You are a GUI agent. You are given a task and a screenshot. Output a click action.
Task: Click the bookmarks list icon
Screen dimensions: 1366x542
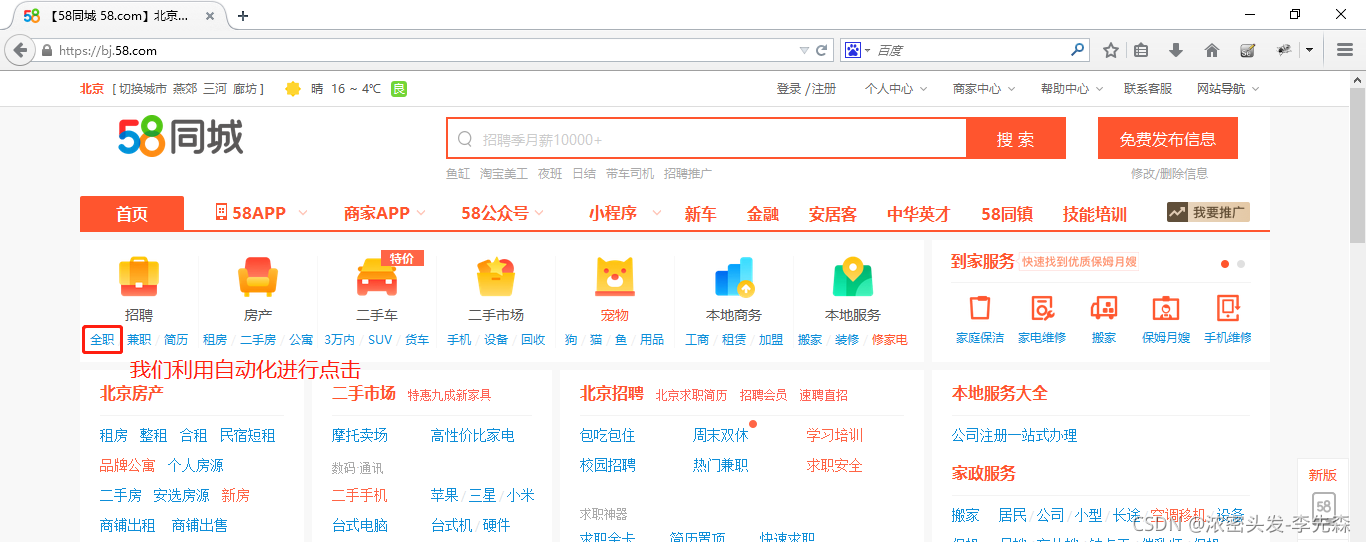[x=1141, y=50]
